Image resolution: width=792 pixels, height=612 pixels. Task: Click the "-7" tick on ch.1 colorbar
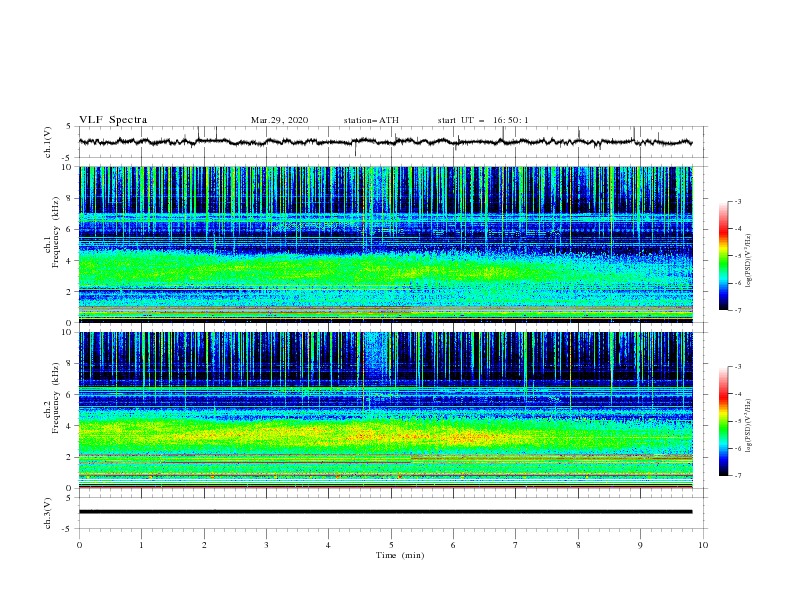(737, 310)
